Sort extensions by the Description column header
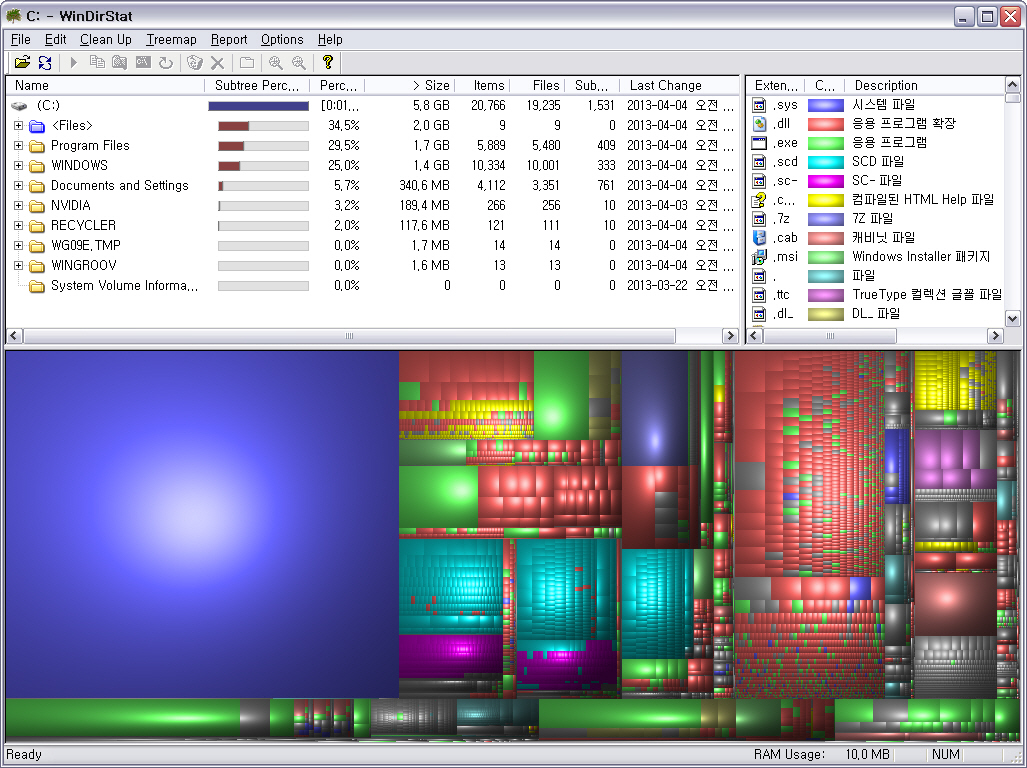 [924, 85]
